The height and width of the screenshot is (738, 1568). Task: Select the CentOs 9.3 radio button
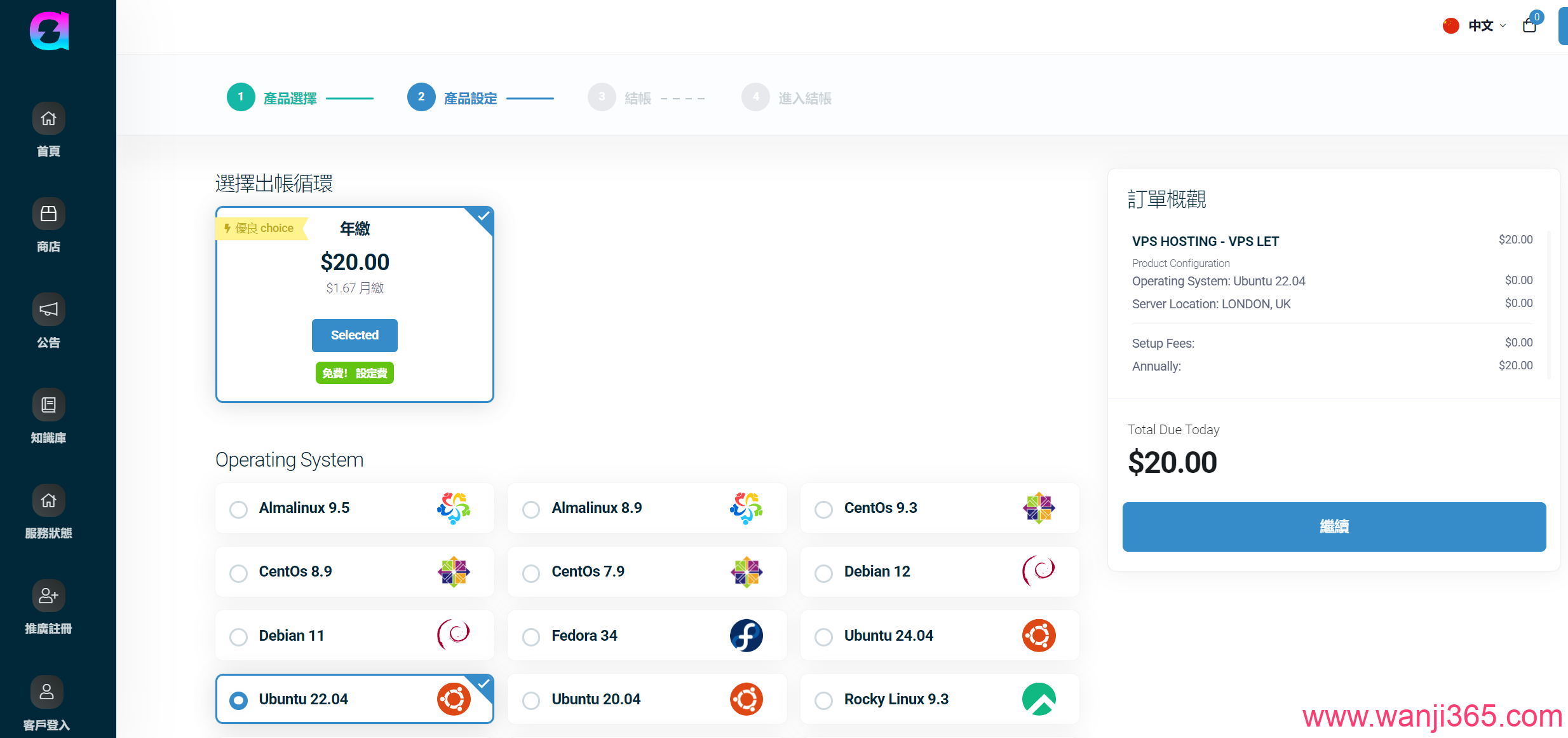click(x=823, y=509)
